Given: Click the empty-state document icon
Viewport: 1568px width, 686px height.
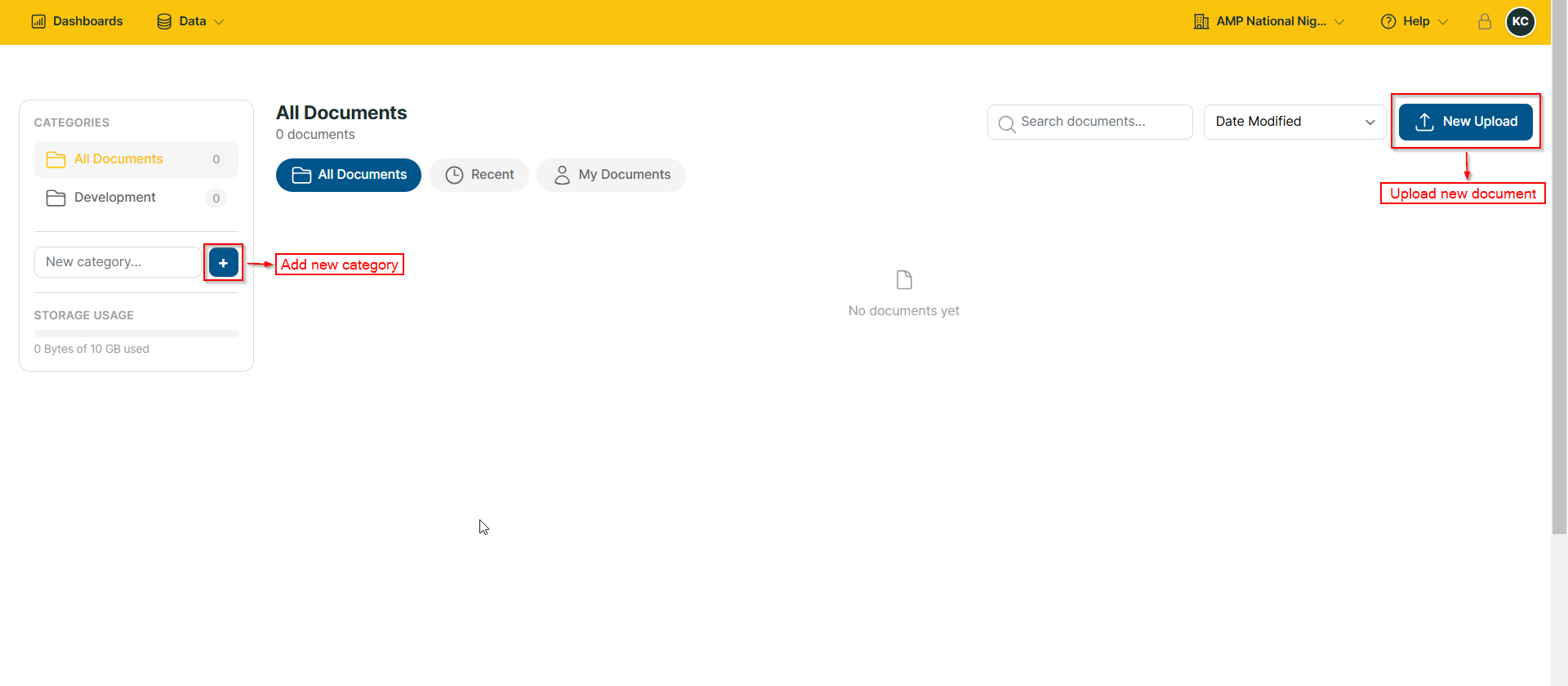Looking at the screenshot, I should (904, 280).
